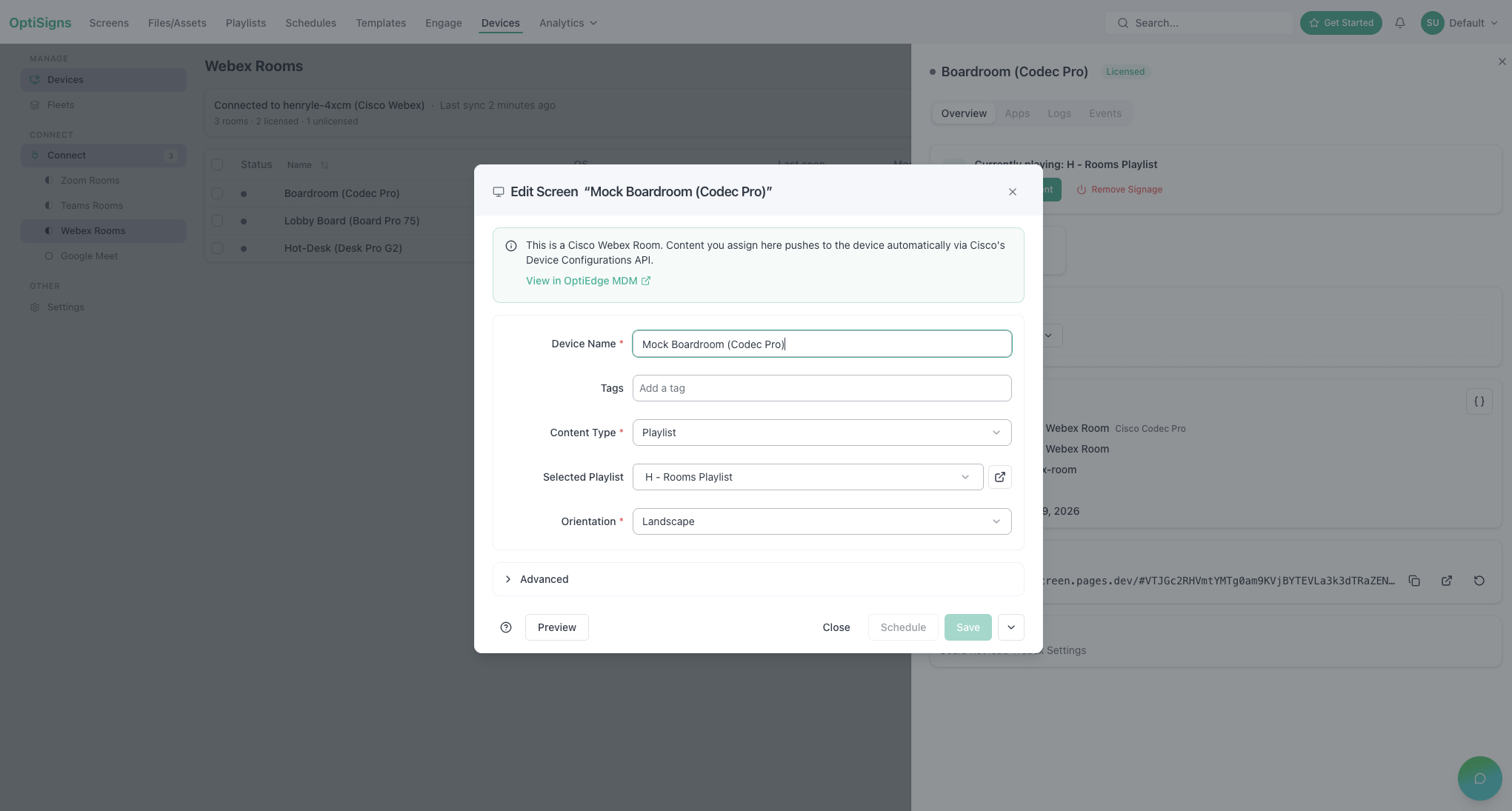Open the Default account dropdown

tap(1473, 23)
